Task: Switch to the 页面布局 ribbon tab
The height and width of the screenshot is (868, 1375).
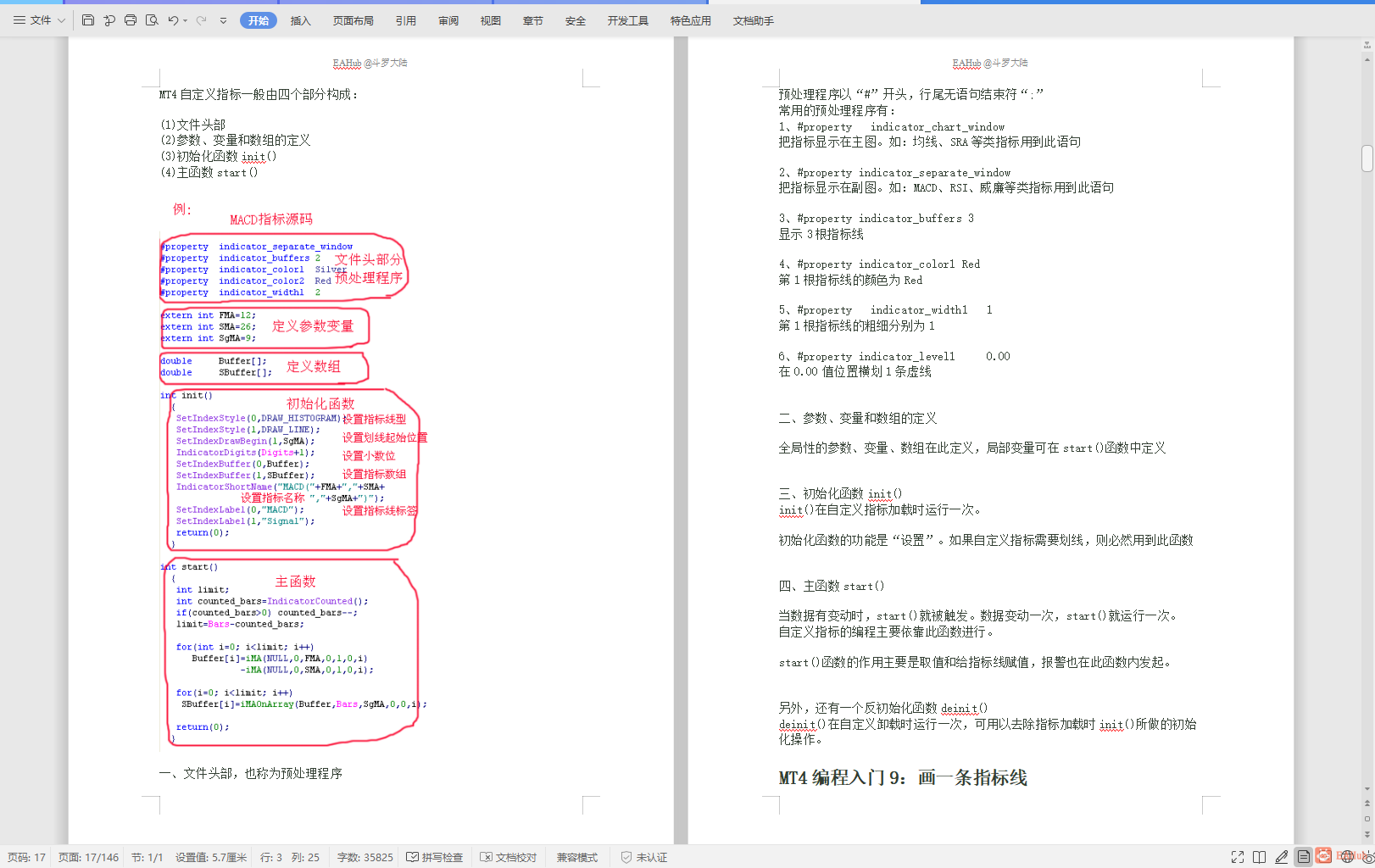Action: pyautogui.click(x=353, y=20)
